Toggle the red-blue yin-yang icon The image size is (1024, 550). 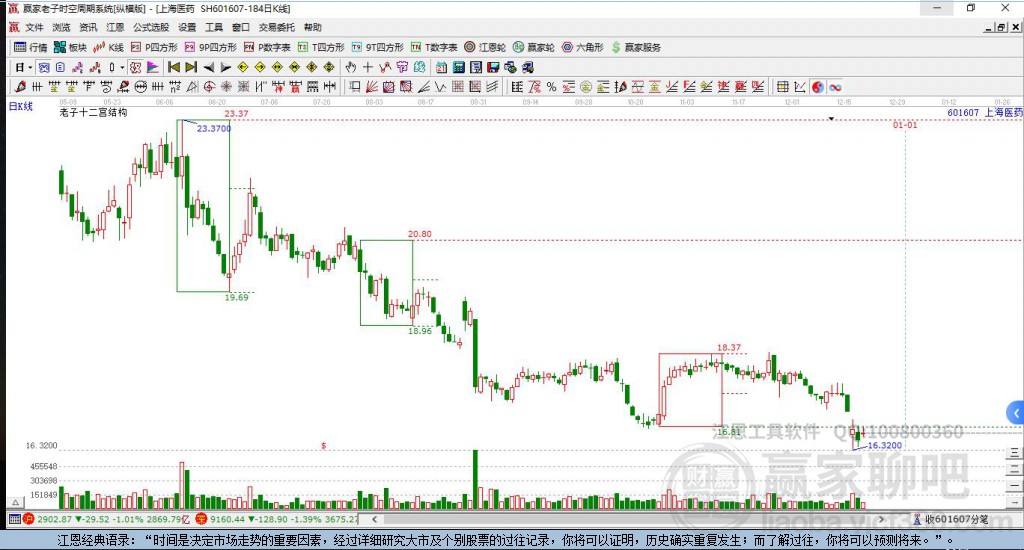click(818, 87)
